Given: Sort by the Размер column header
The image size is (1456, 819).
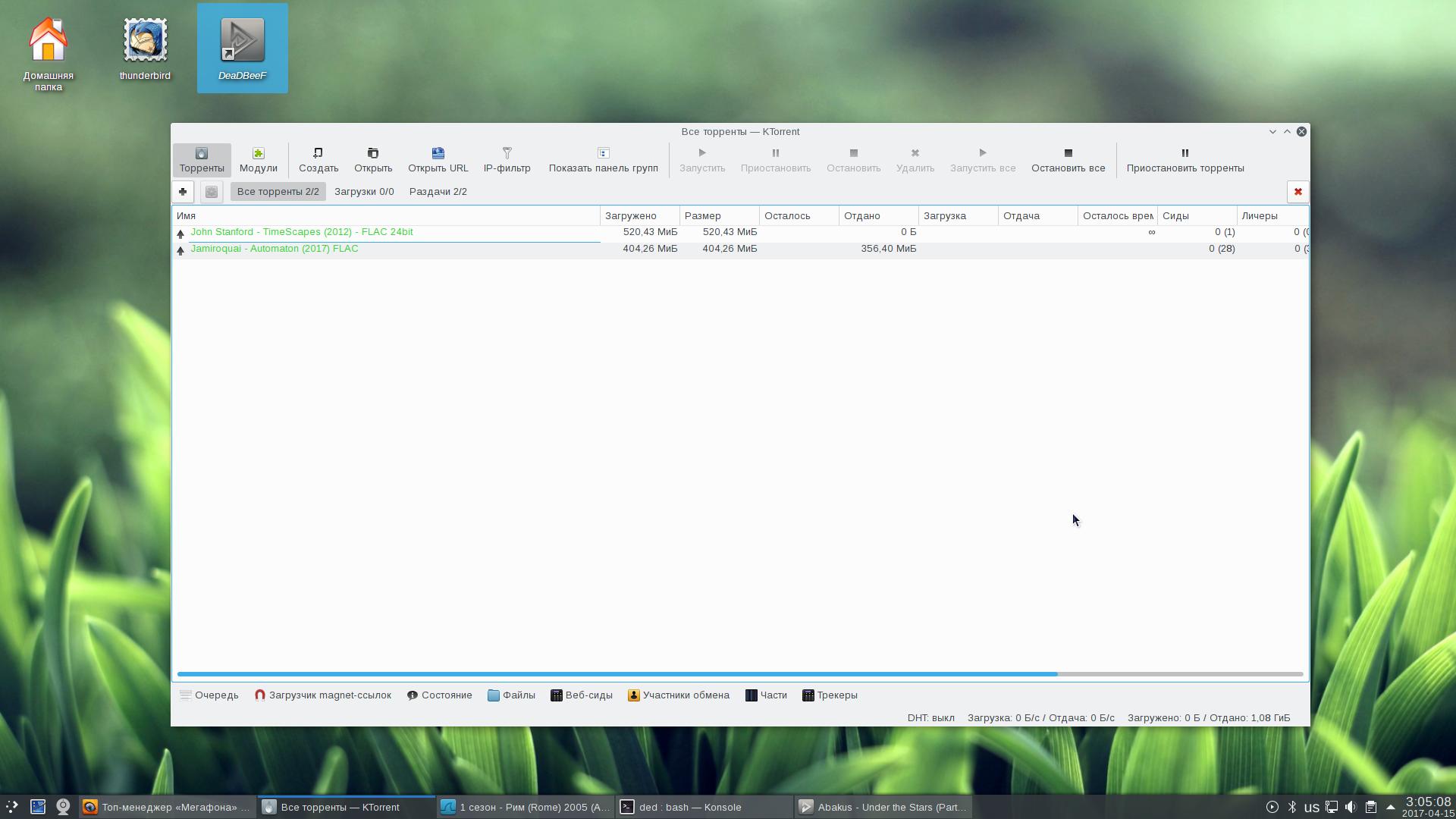Looking at the screenshot, I should (x=720, y=216).
